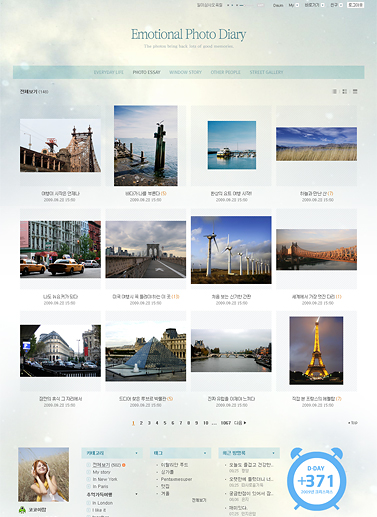Go to page 10
Image resolution: width=377 pixels, height=517 pixels.
point(206,423)
